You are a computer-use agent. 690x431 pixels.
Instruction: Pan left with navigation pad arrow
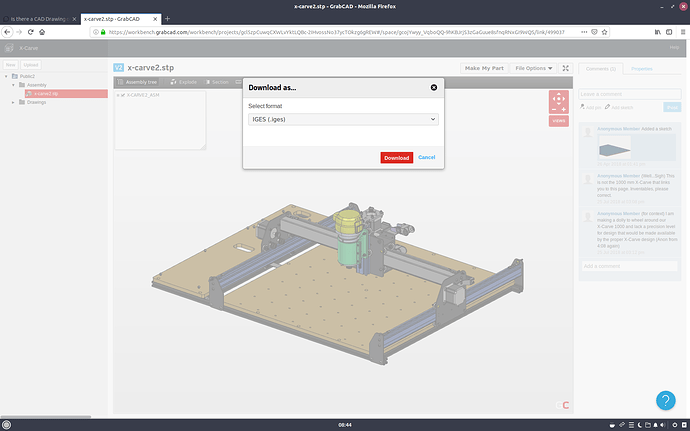553,99
